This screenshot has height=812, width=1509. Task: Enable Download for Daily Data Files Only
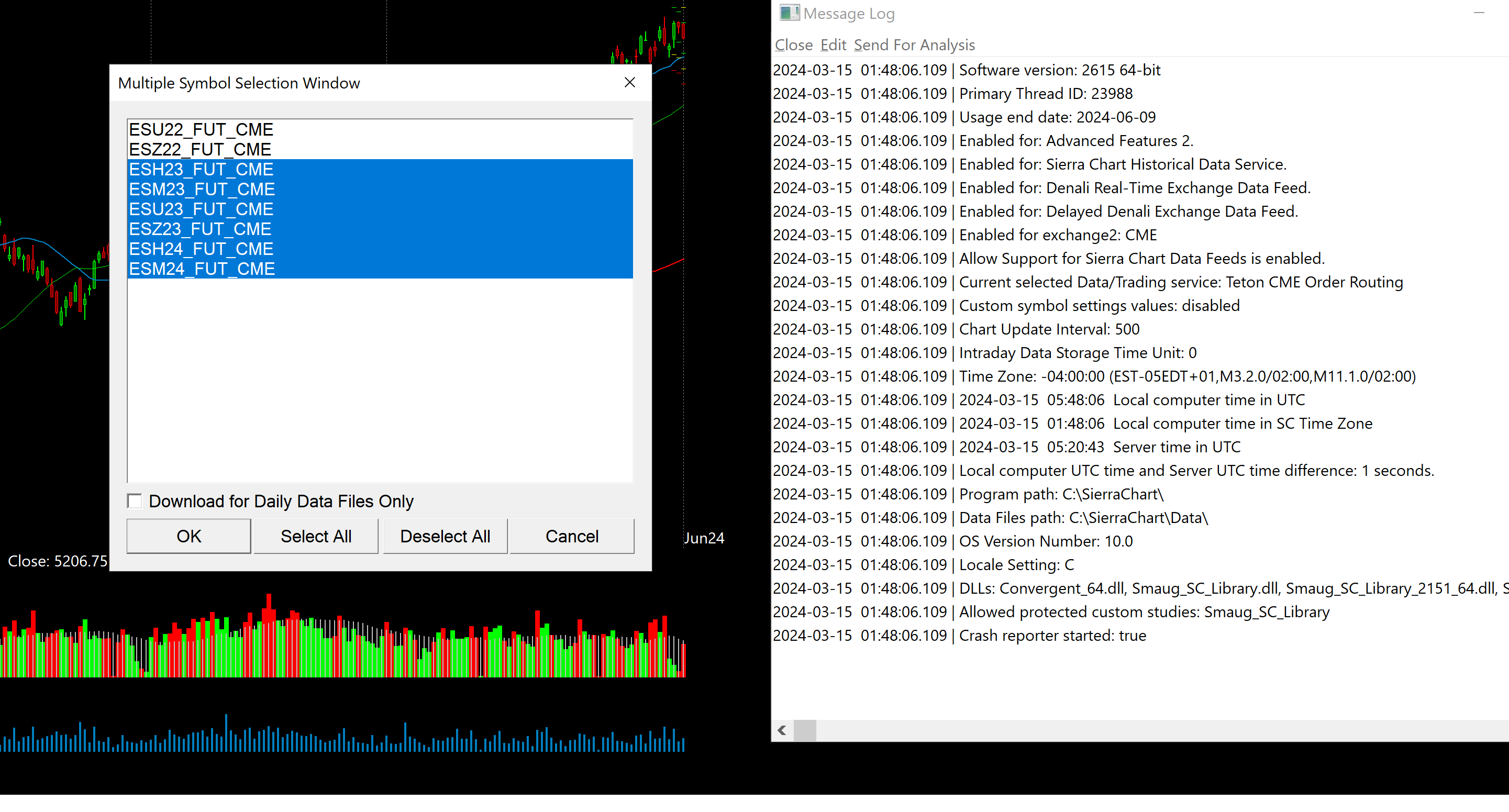coord(135,501)
